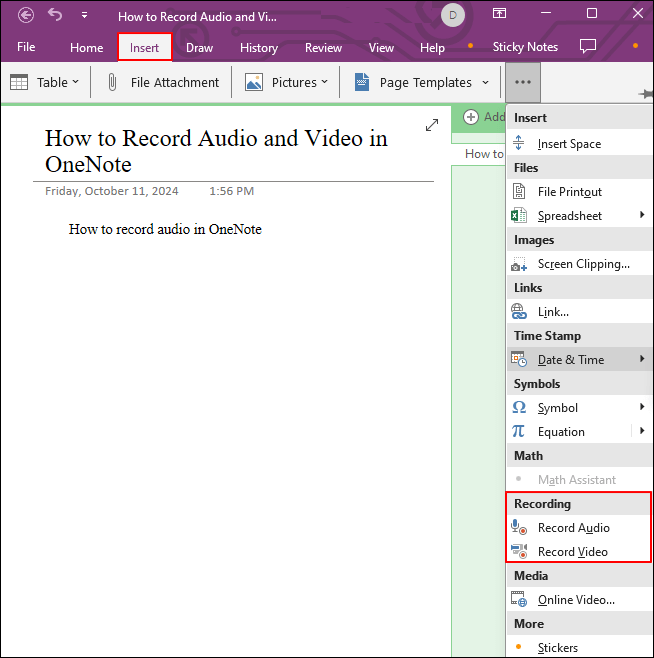Click the Undo icon in title bar
Image resolution: width=654 pixels, height=658 pixels.
tap(55, 15)
